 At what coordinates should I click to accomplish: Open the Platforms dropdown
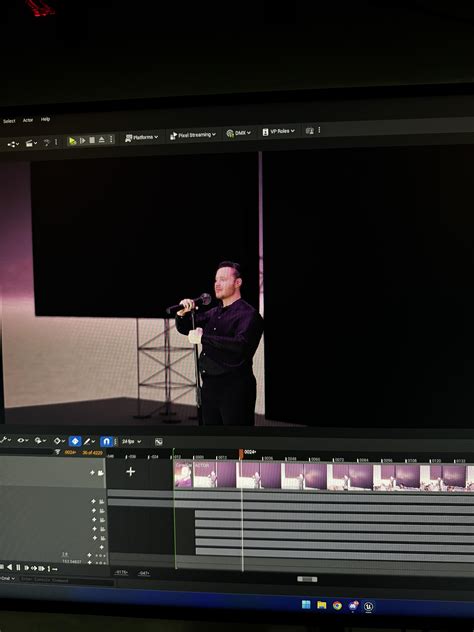pos(141,137)
